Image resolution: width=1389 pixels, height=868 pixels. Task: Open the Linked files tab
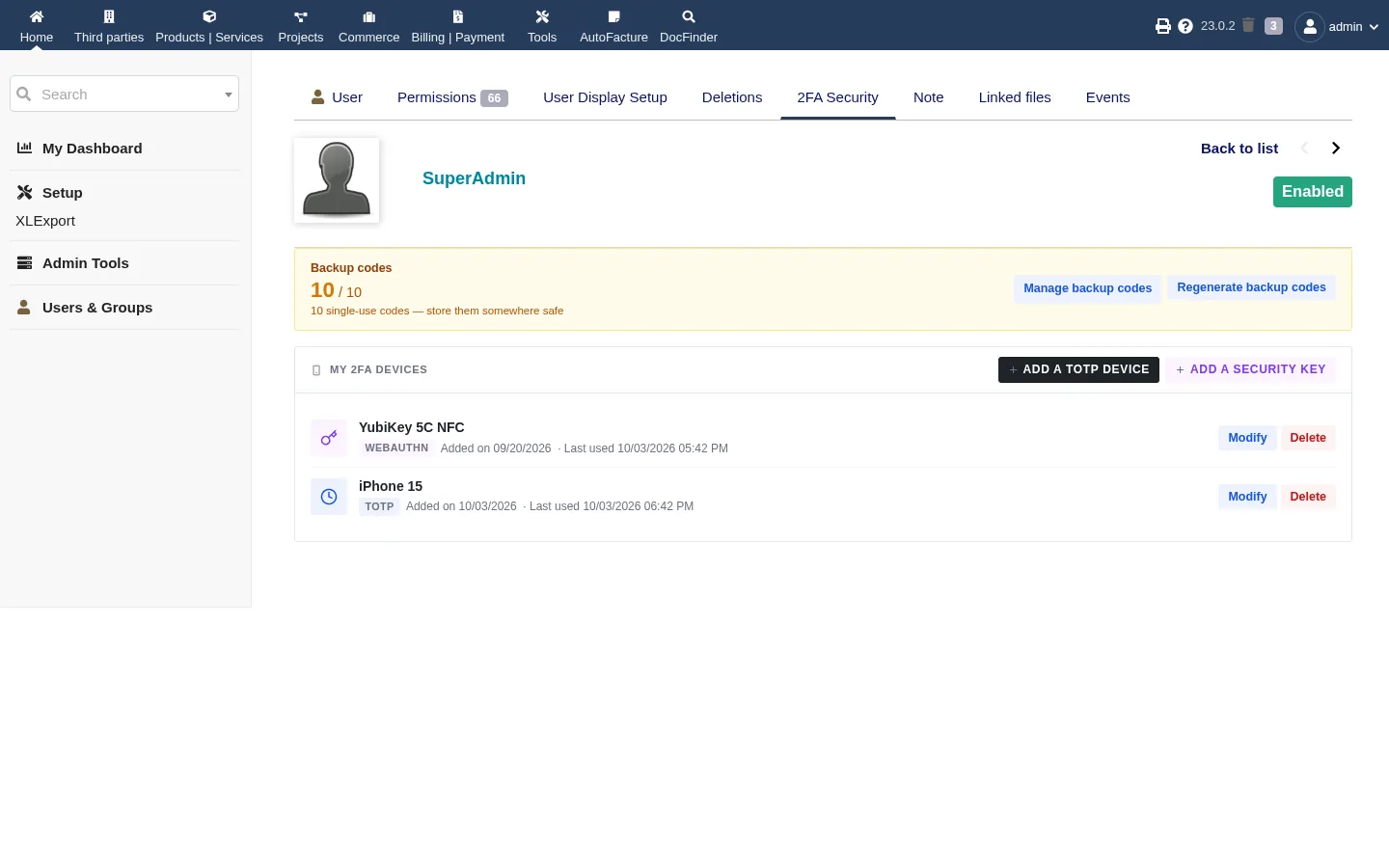(x=1015, y=97)
